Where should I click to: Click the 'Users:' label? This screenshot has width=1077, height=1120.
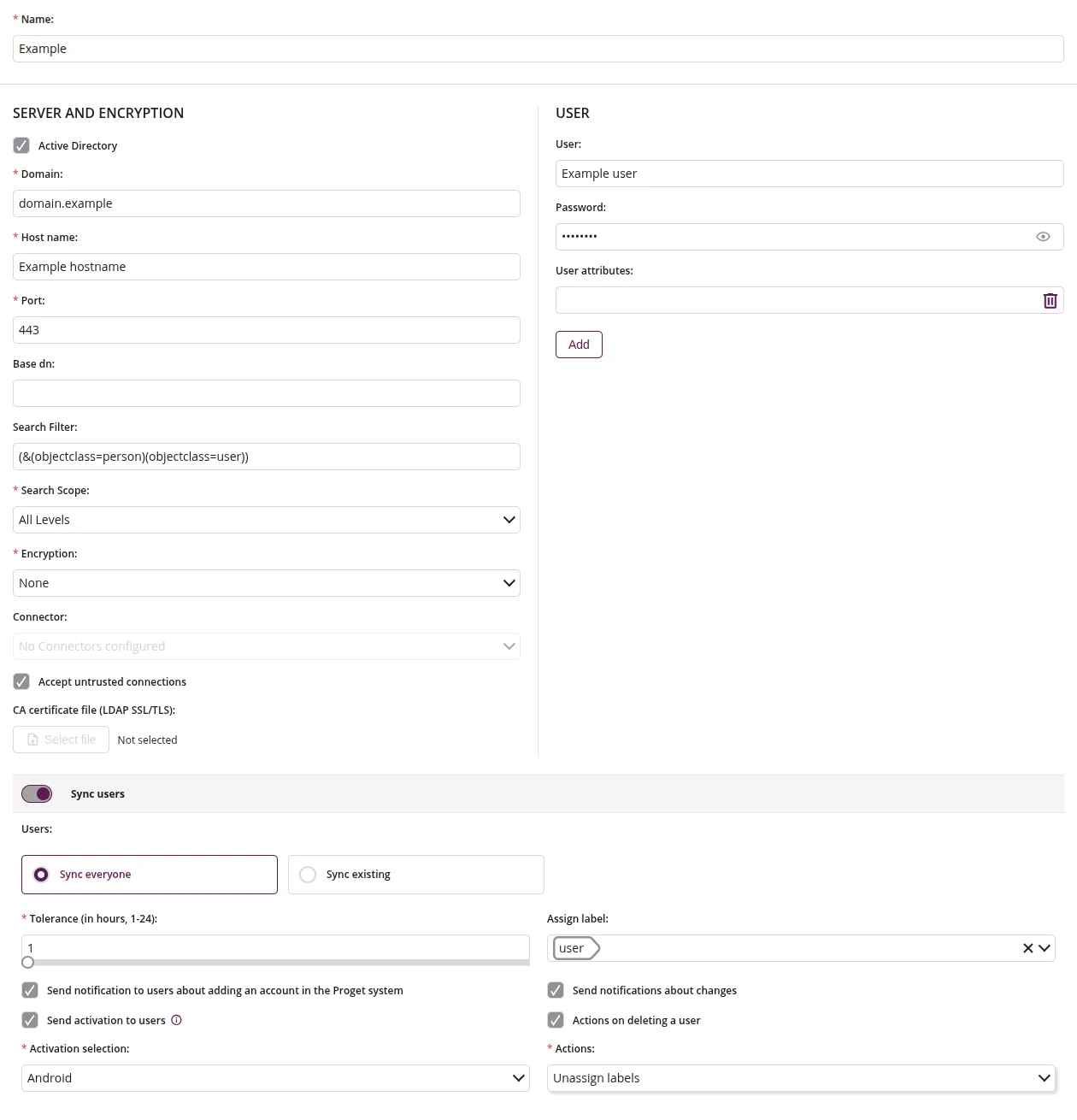(37, 828)
